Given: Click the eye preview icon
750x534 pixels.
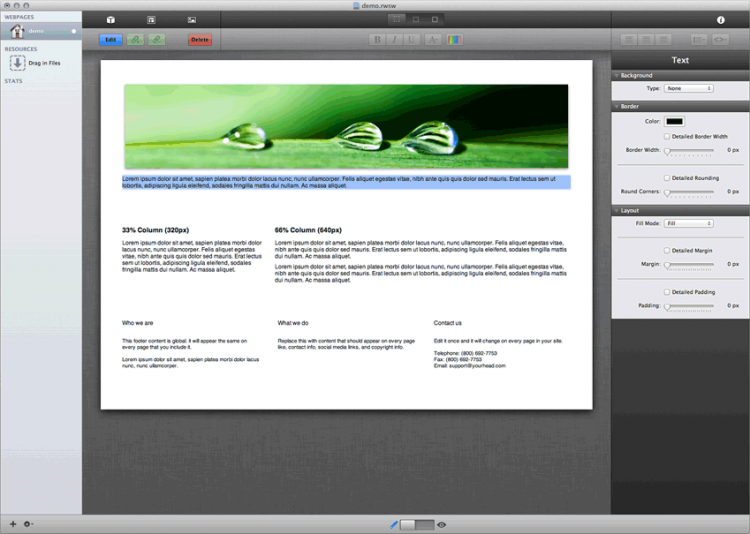Looking at the screenshot, I should tap(441, 525).
